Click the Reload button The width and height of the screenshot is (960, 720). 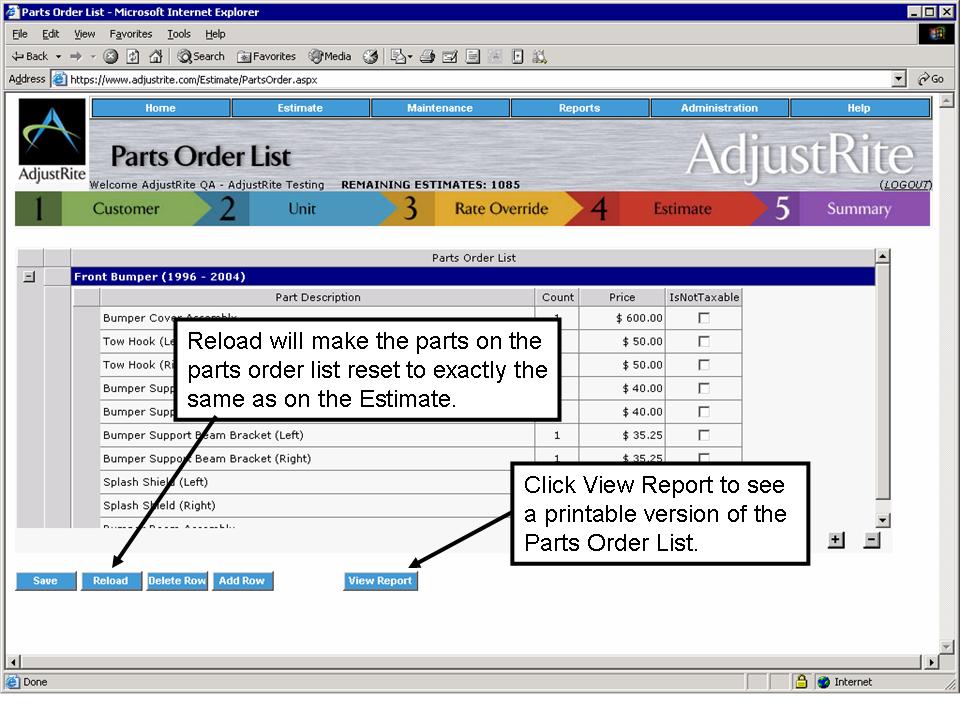click(111, 580)
